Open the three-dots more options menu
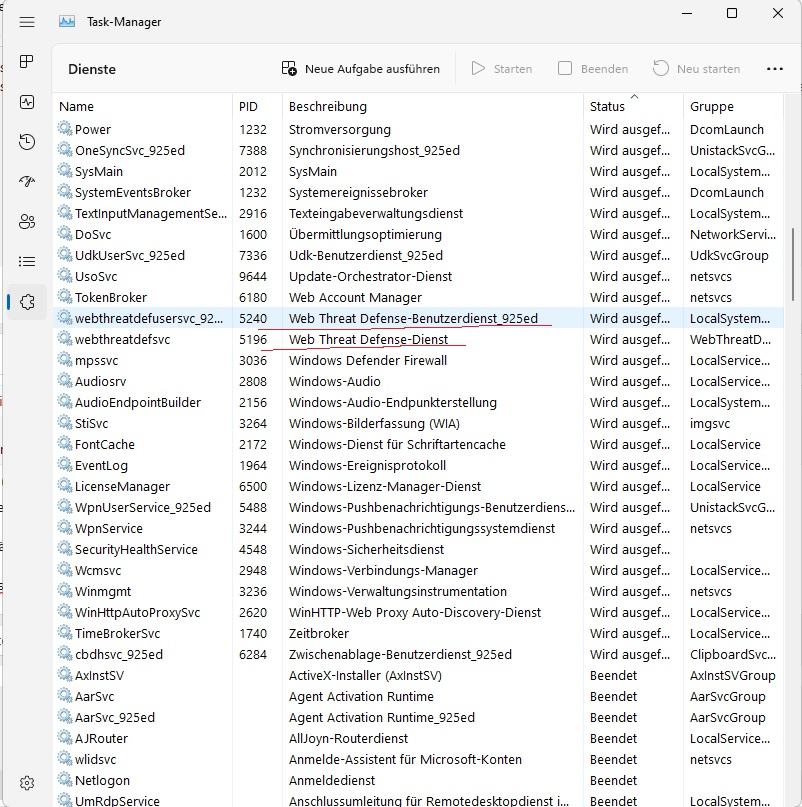Screen dimensions: 802x807 (x=775, y=68)
